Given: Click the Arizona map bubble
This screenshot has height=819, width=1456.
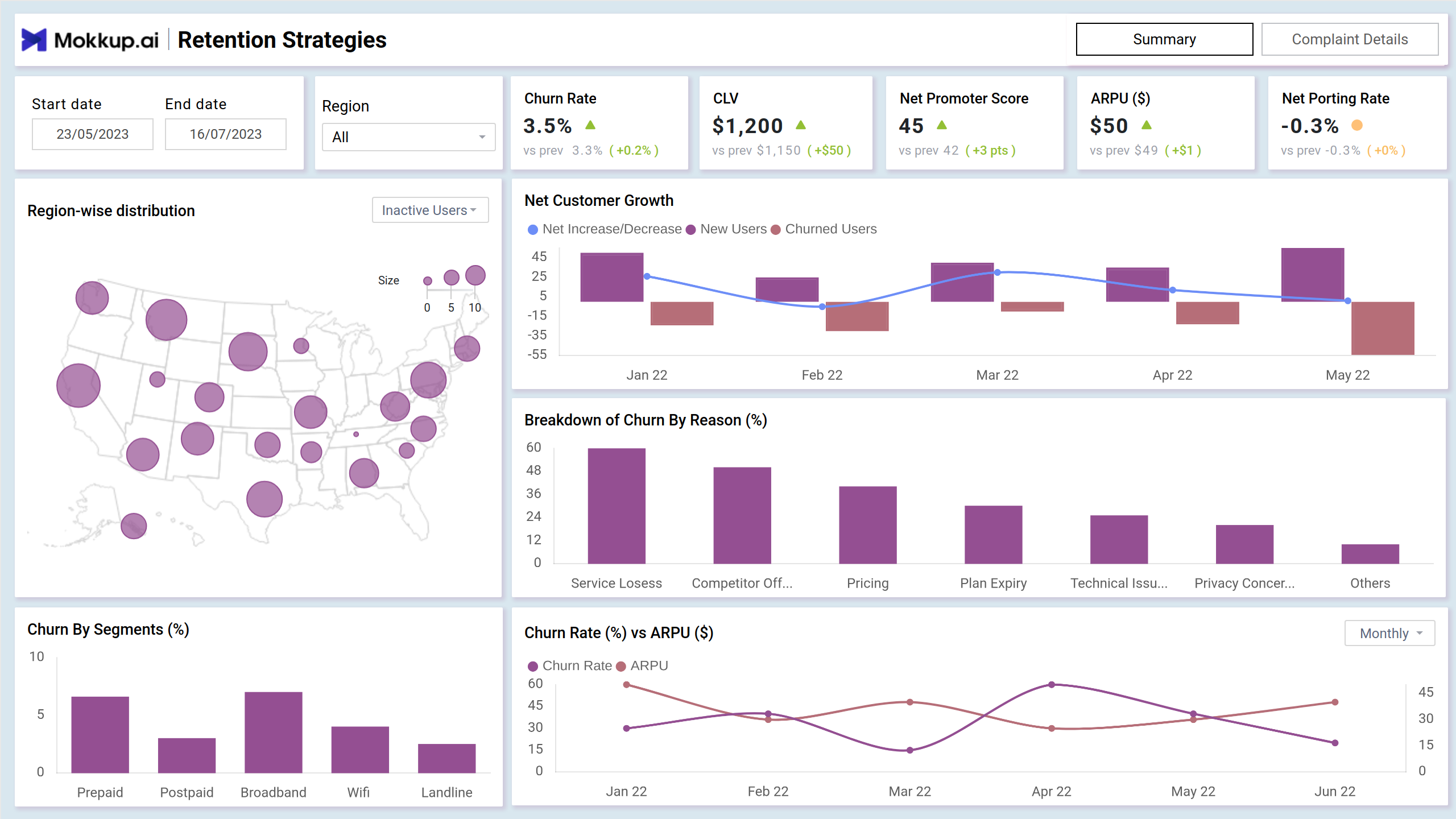Looking at the screenshot, I should coord(143,454).
